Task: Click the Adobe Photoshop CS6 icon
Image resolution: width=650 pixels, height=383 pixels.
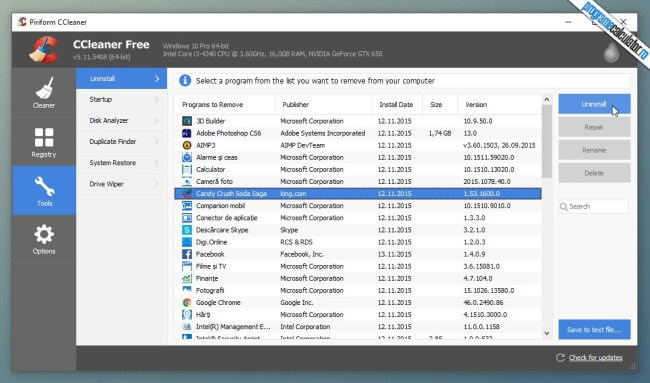Action: [x=187, y=133]
